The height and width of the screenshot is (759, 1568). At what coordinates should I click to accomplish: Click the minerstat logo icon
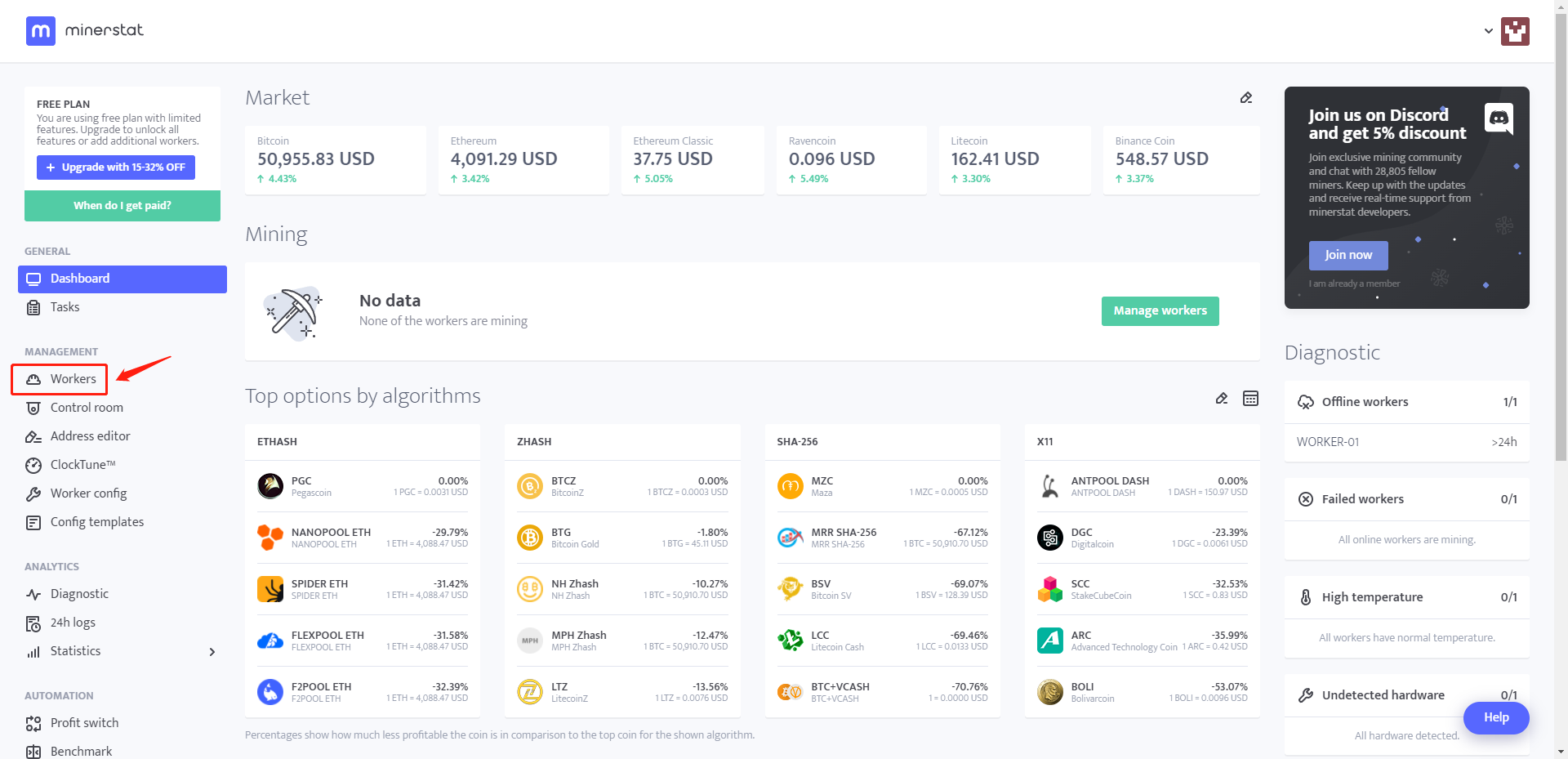(41, 31)
